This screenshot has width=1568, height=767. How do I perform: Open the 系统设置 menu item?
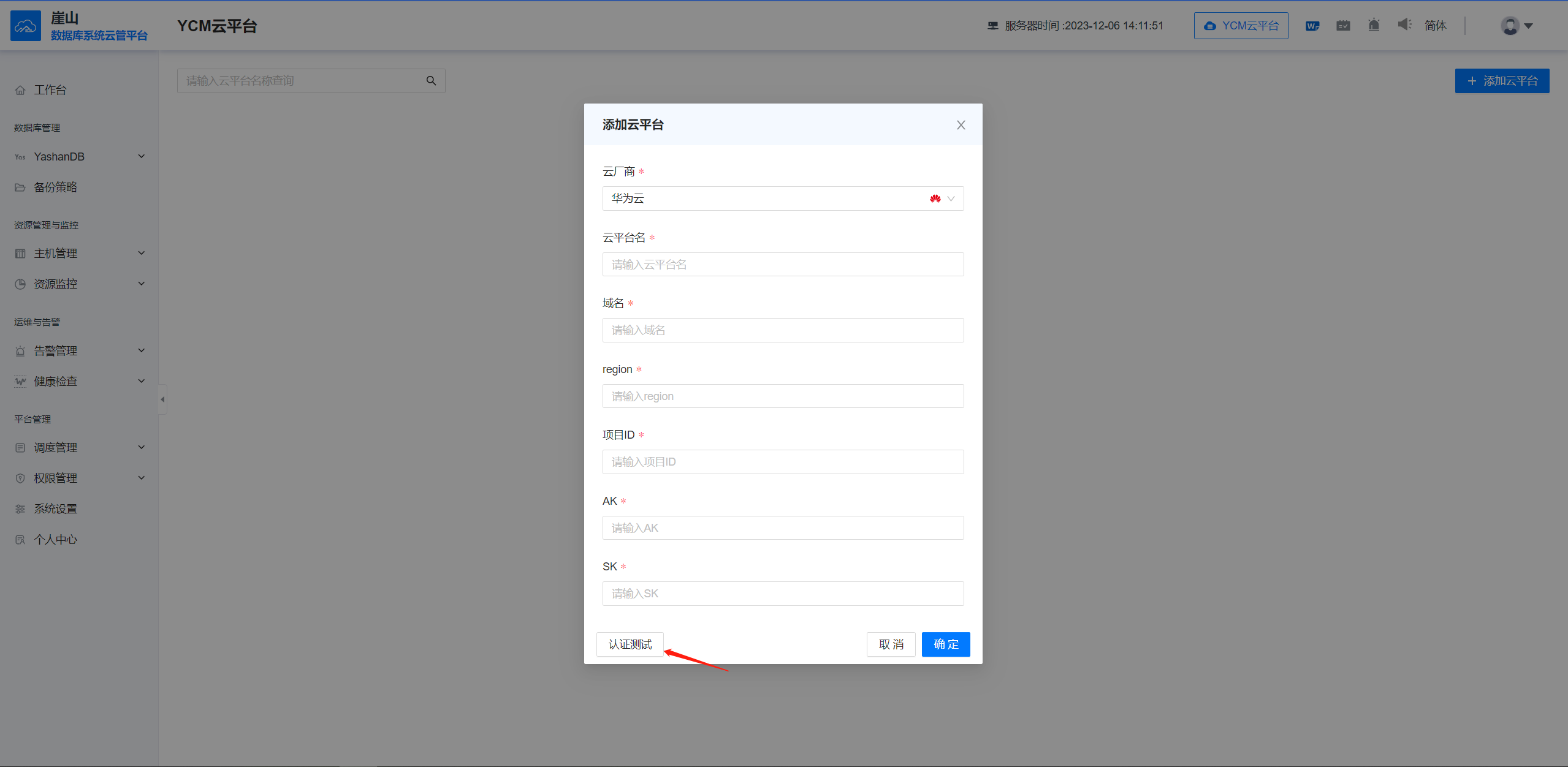[x=55, y=509]
